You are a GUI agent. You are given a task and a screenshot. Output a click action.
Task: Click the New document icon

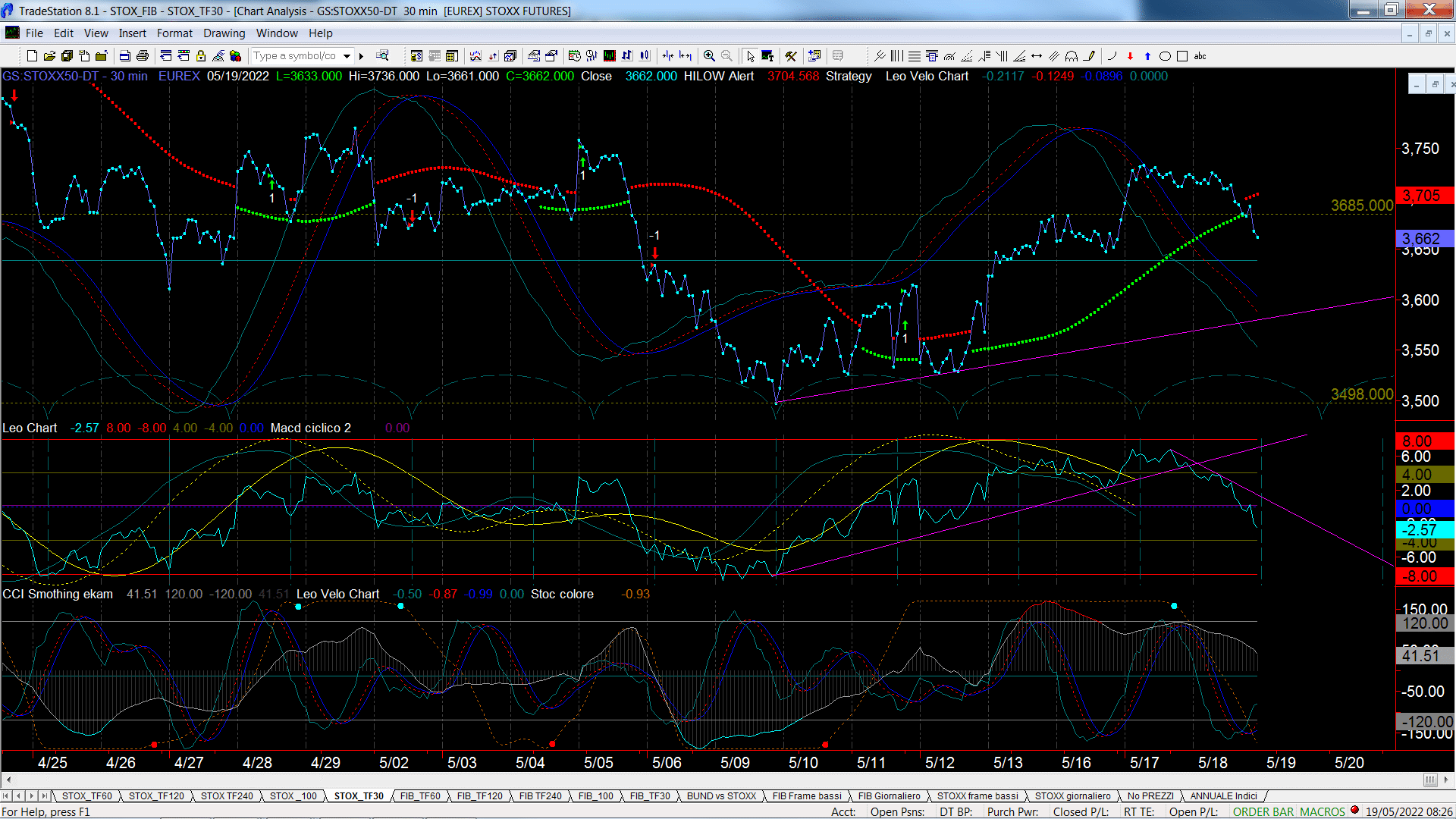(32, 56)
